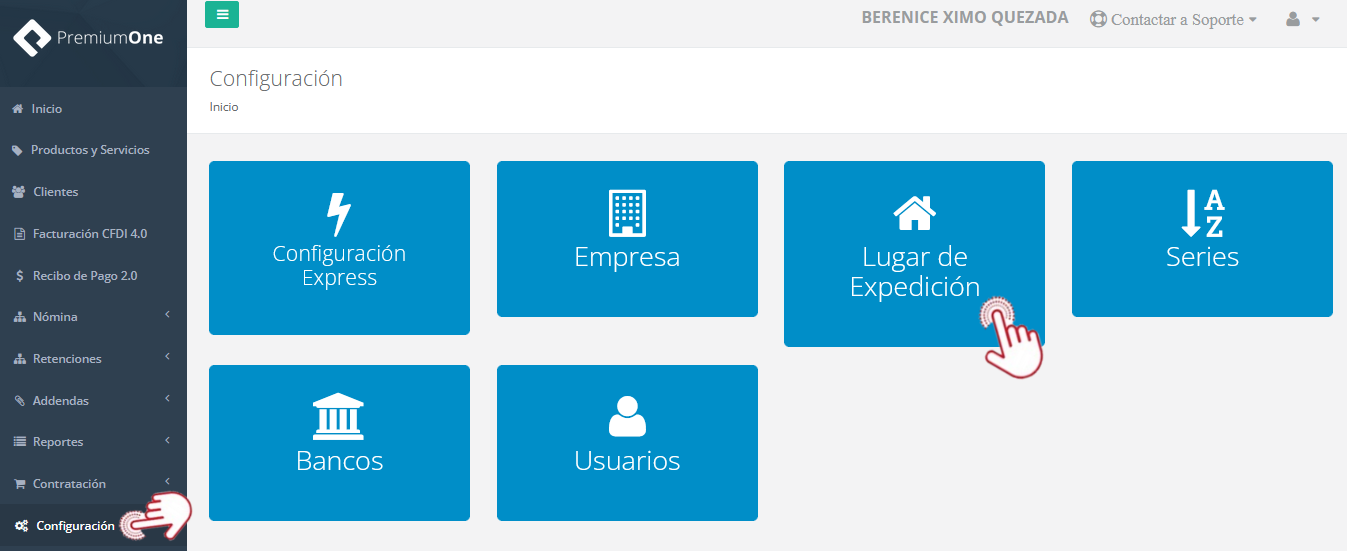Viewport: 1353px width, 551px height.
Task: Open Recibo de Pago 2.0
Action: (84, 276)
